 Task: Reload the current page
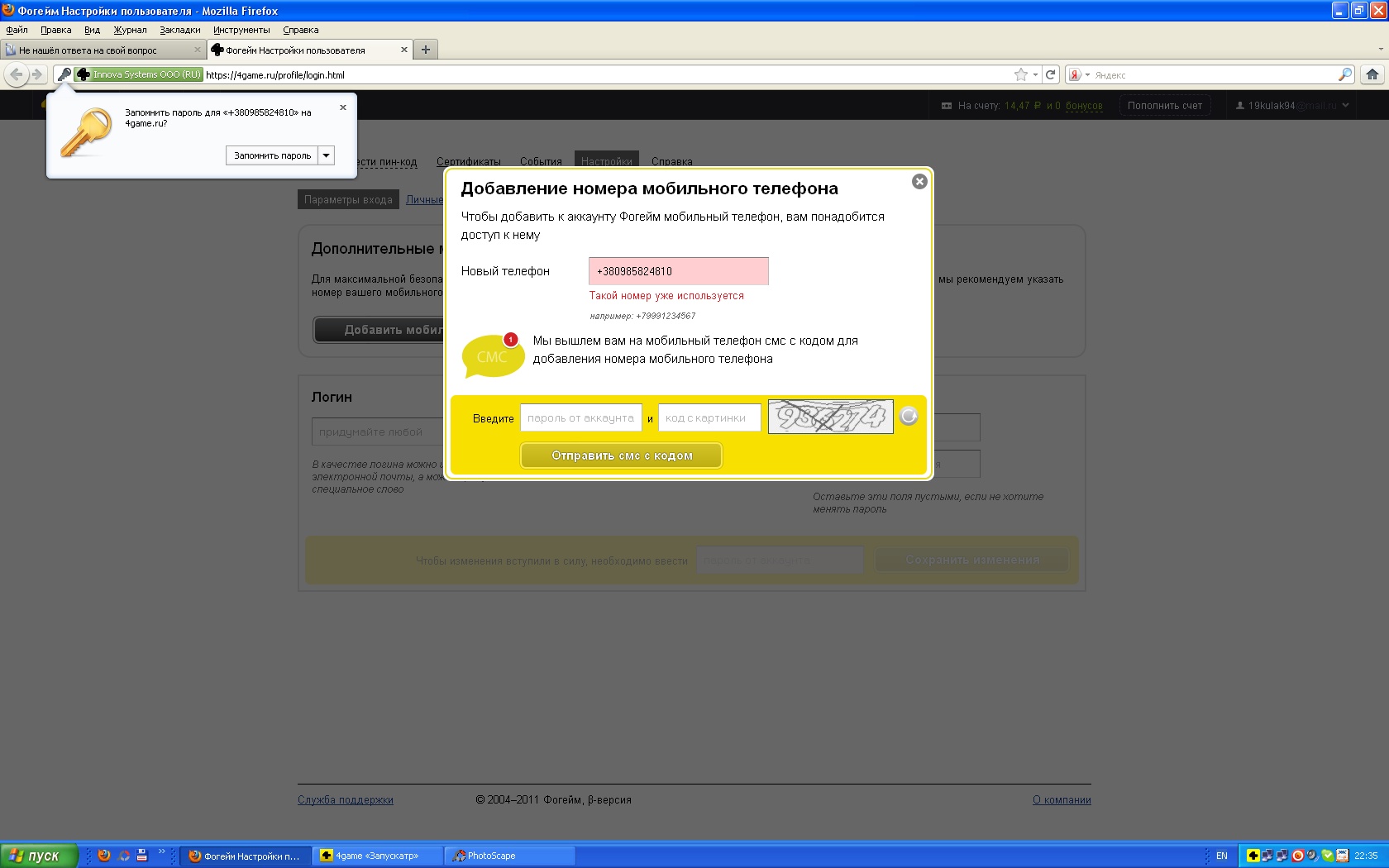[x=1051, y=74]
